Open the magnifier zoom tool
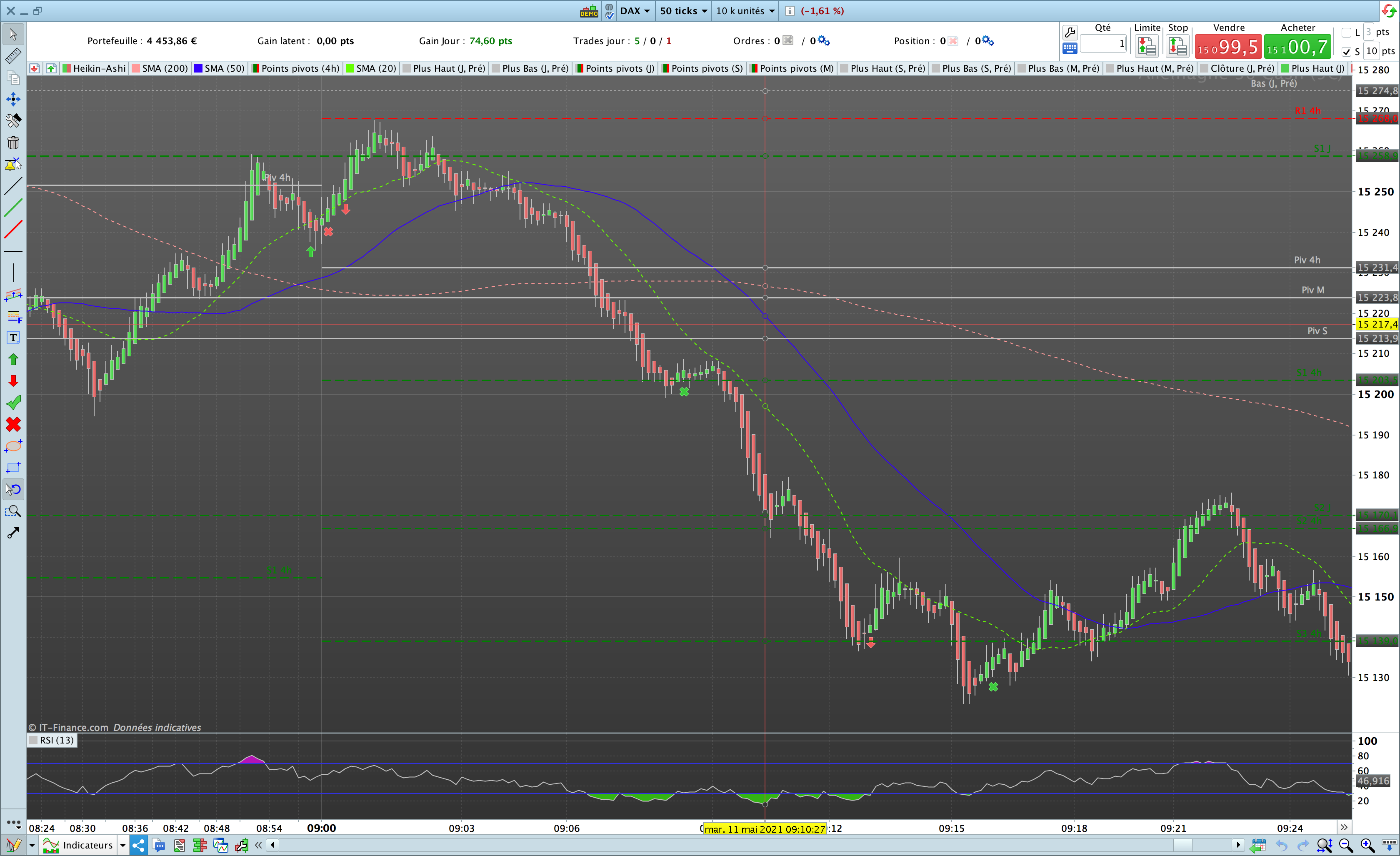This screenshot has height=856, width=1400. (13, 511)
